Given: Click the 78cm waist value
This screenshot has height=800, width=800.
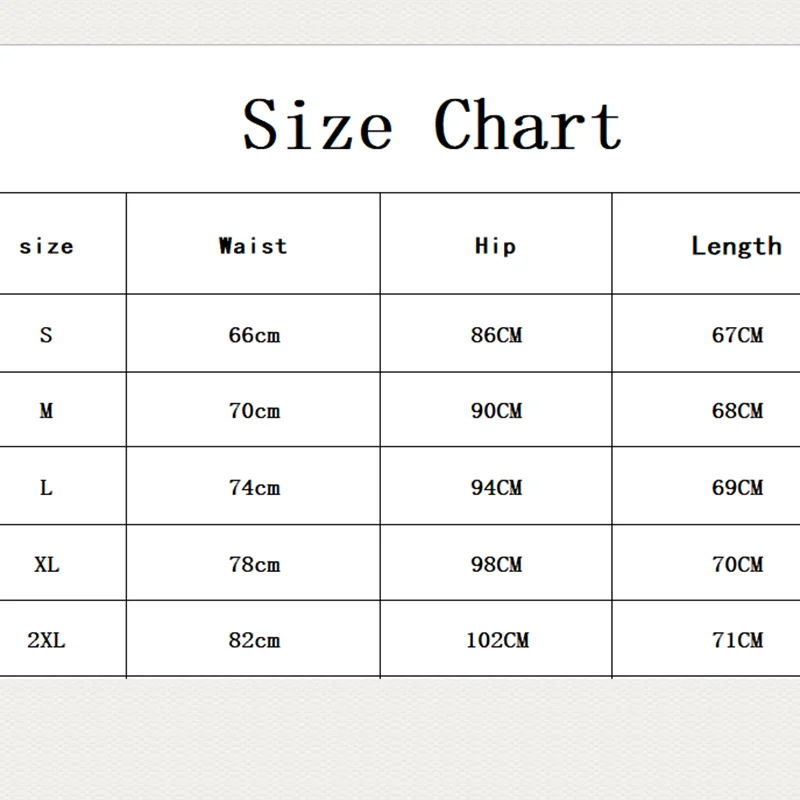Looking at the screenshot, I should tap(254, 564).
